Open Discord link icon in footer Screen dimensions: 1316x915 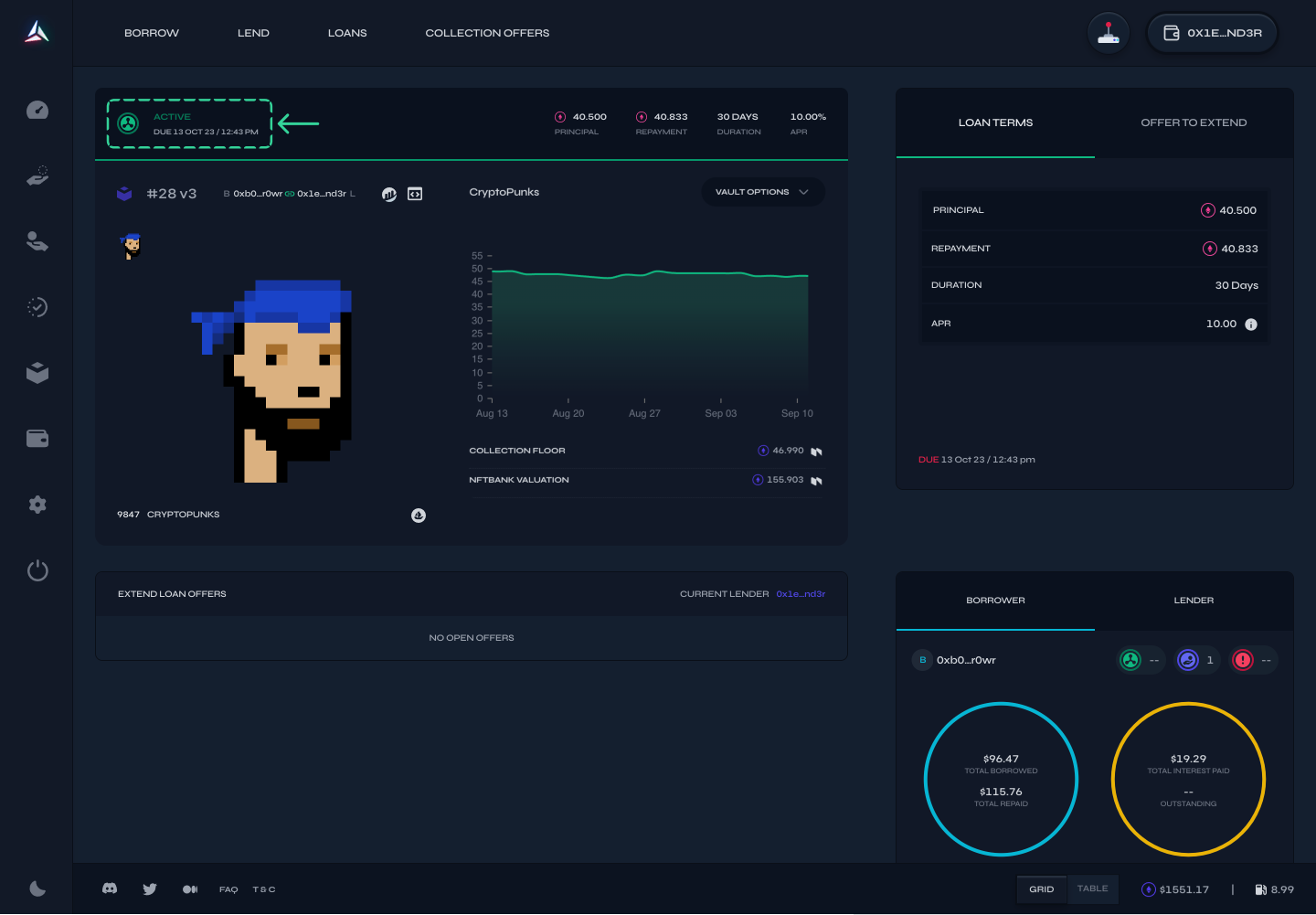110,888
